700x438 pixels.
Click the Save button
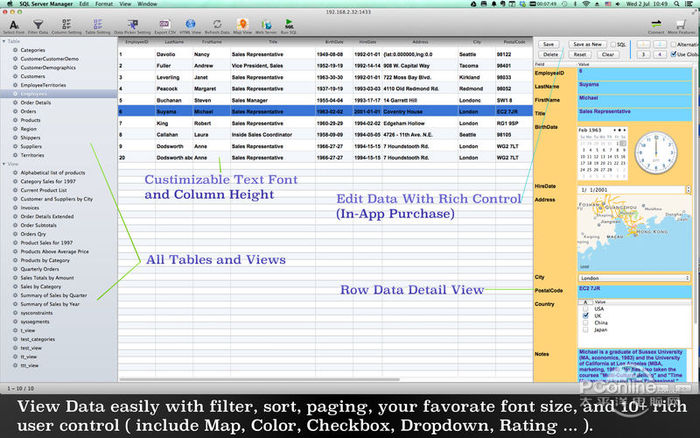[x=548, y=45]
